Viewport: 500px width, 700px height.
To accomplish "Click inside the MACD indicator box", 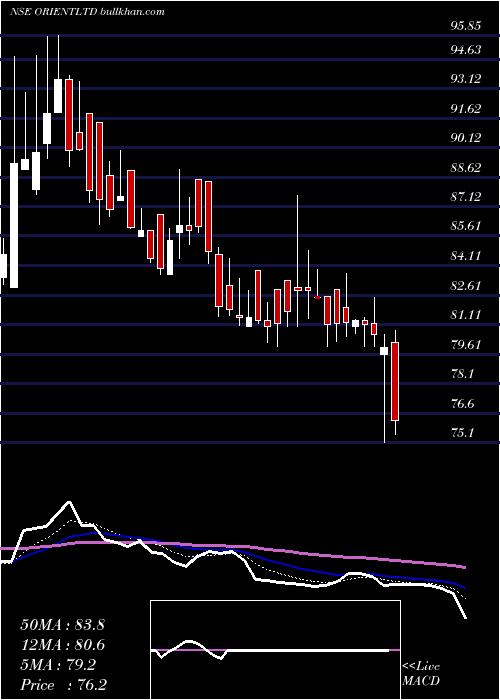I will (x=275, y=650).
